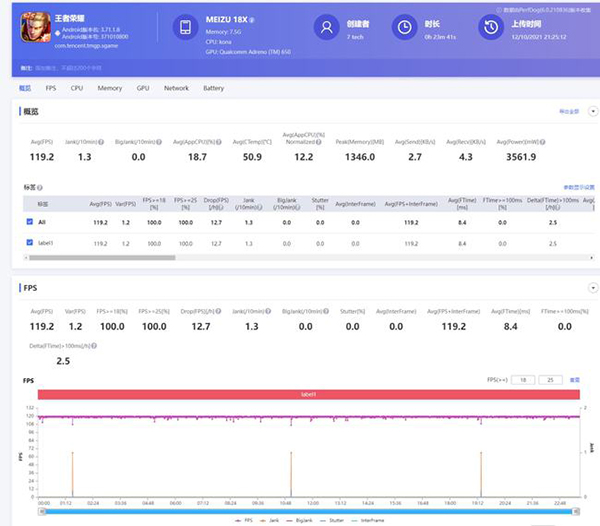This screenshot has width=600, height=526.
Task: Select the Battery tab
Action: (213, 88)
